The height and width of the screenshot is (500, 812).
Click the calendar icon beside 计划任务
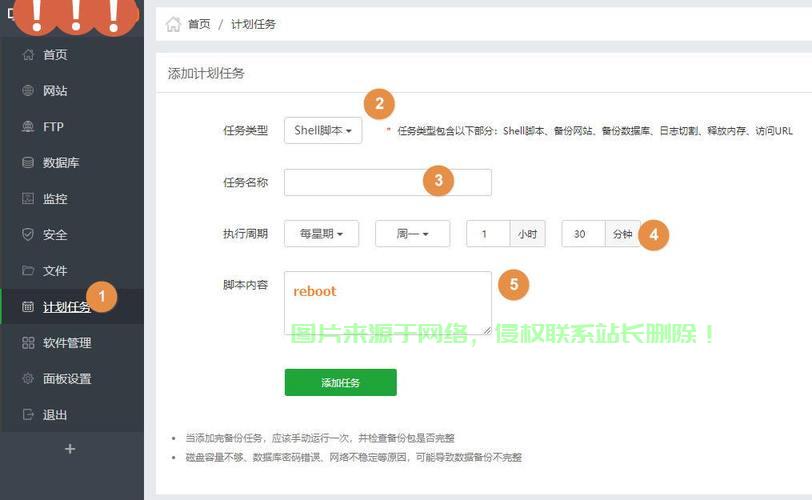(28, 306)
